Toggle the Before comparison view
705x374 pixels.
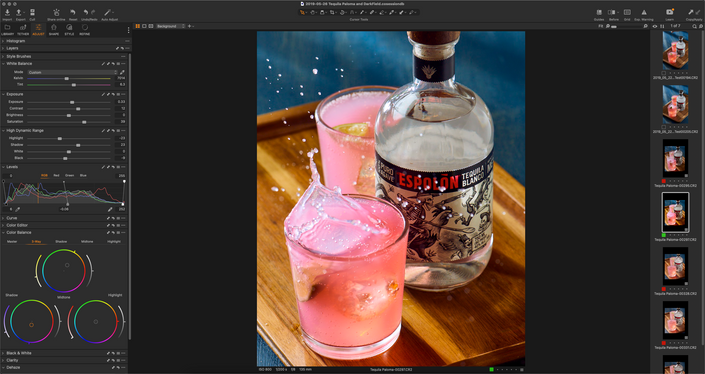click(x=611, y=13)
